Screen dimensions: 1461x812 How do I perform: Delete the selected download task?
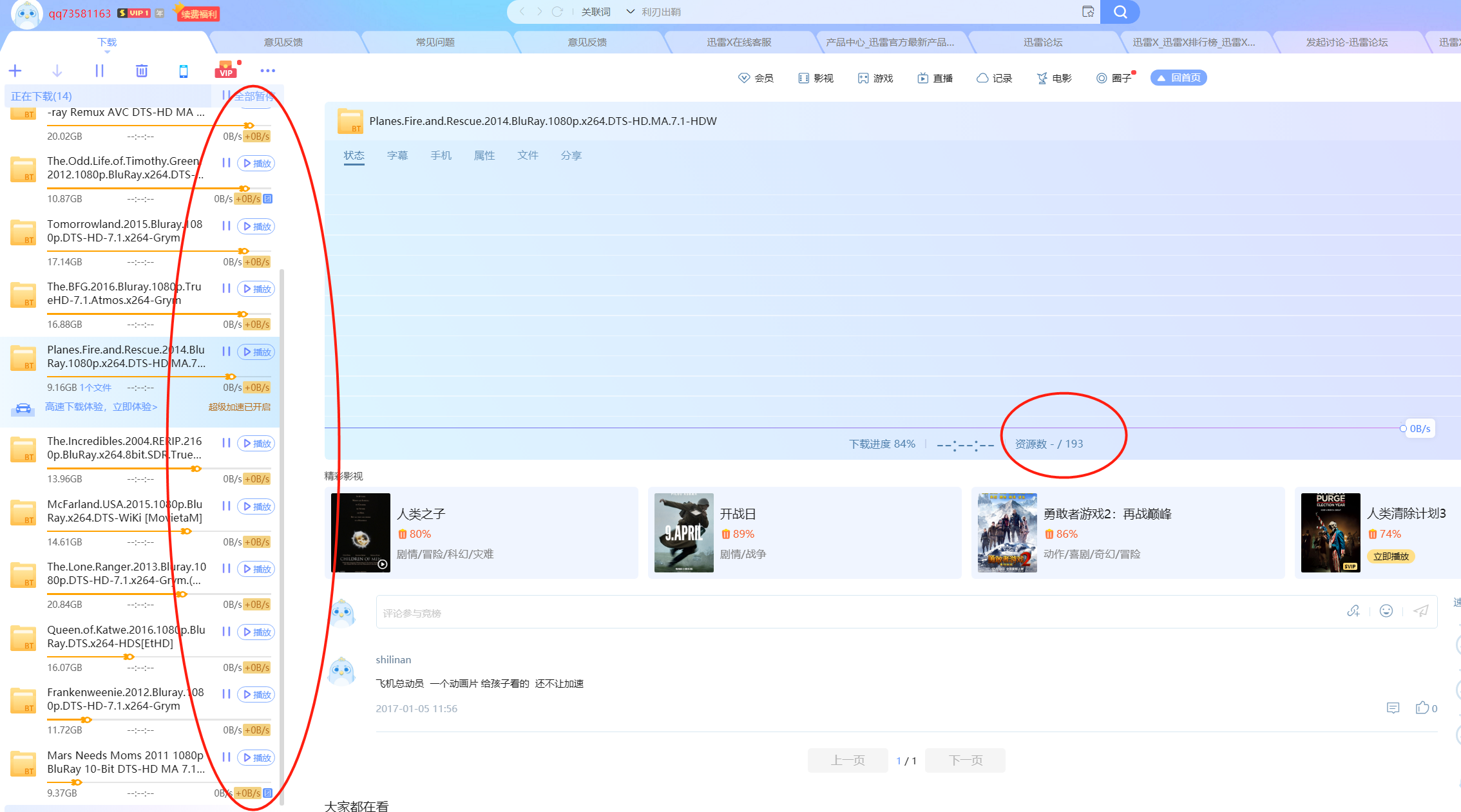coord(142,70)
